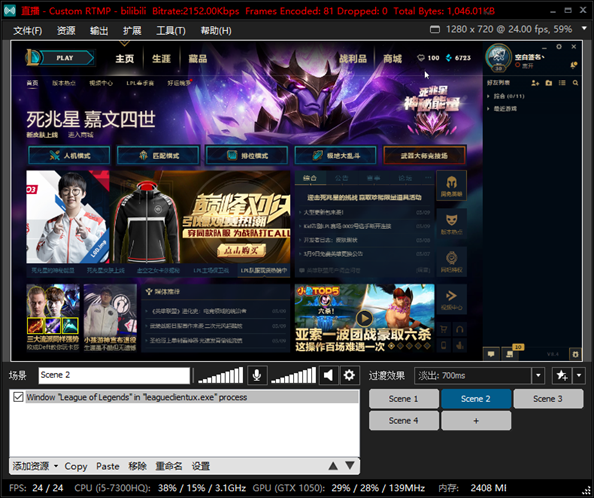Click the 武器大师竞技场 button

coord(424,156)
